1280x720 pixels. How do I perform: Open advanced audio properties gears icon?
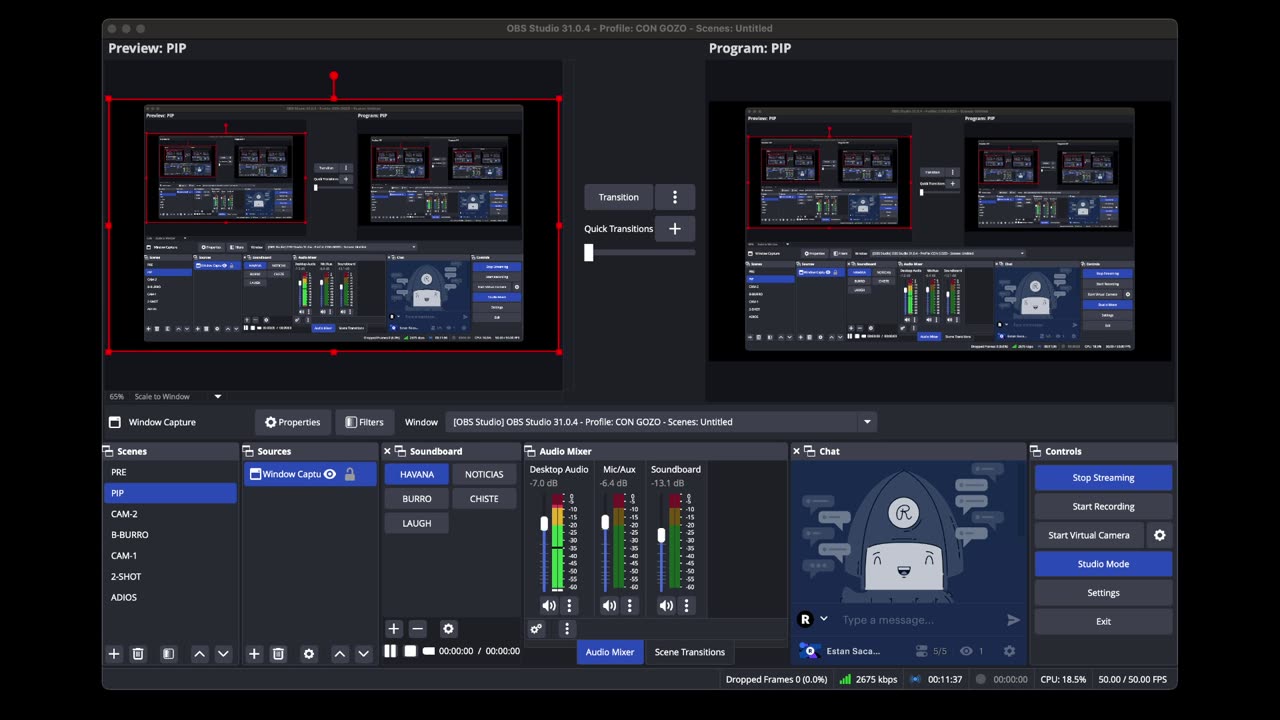[537, 629]
